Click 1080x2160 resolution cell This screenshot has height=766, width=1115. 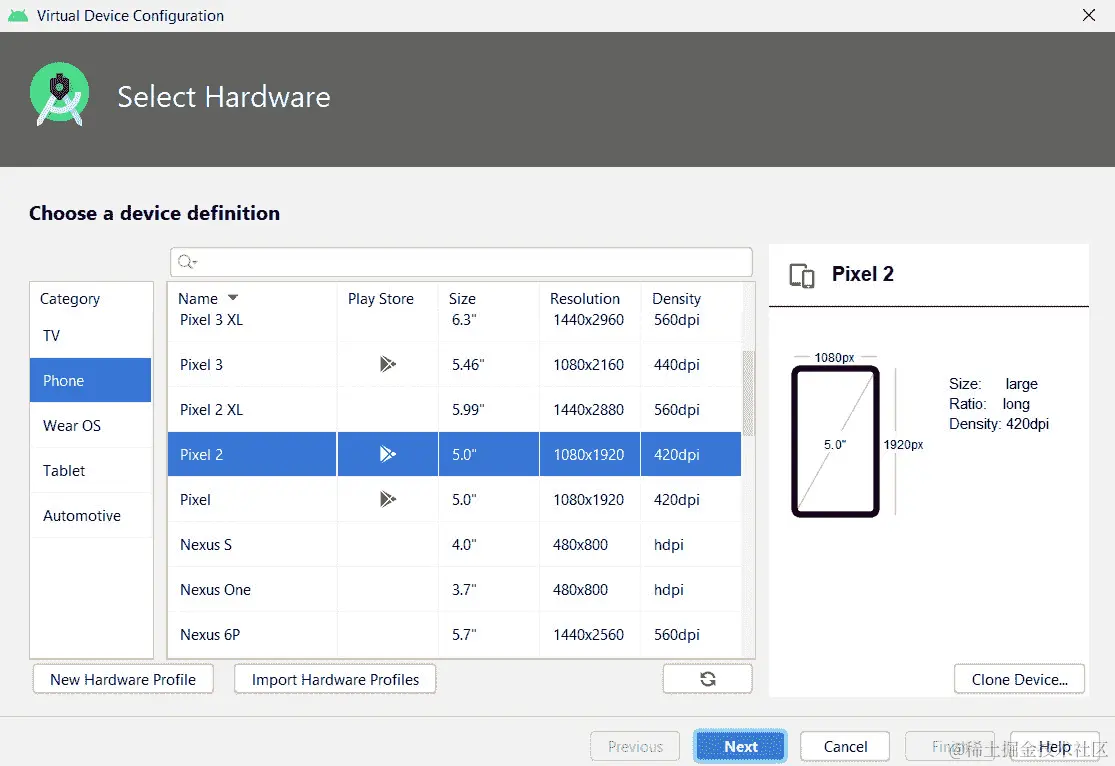point(588,365)
